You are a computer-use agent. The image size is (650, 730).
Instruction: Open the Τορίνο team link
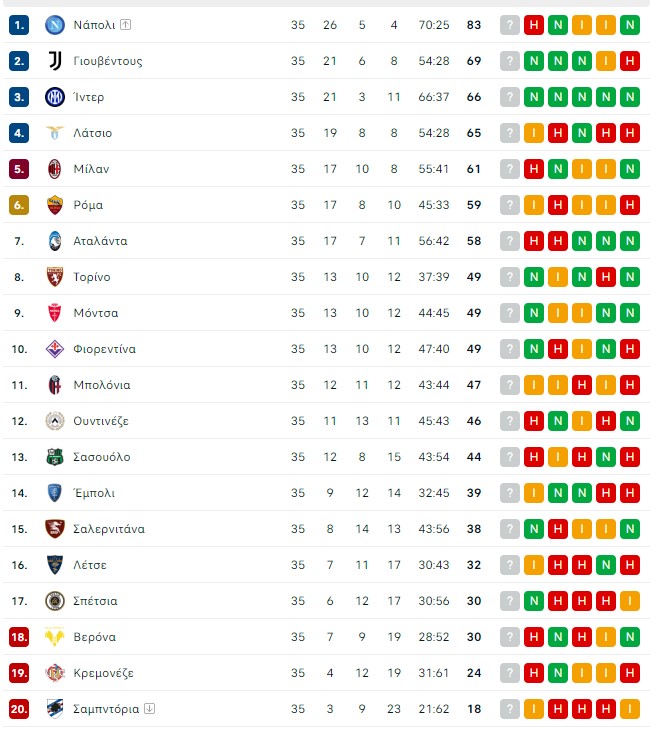click(x=92, y=277)
